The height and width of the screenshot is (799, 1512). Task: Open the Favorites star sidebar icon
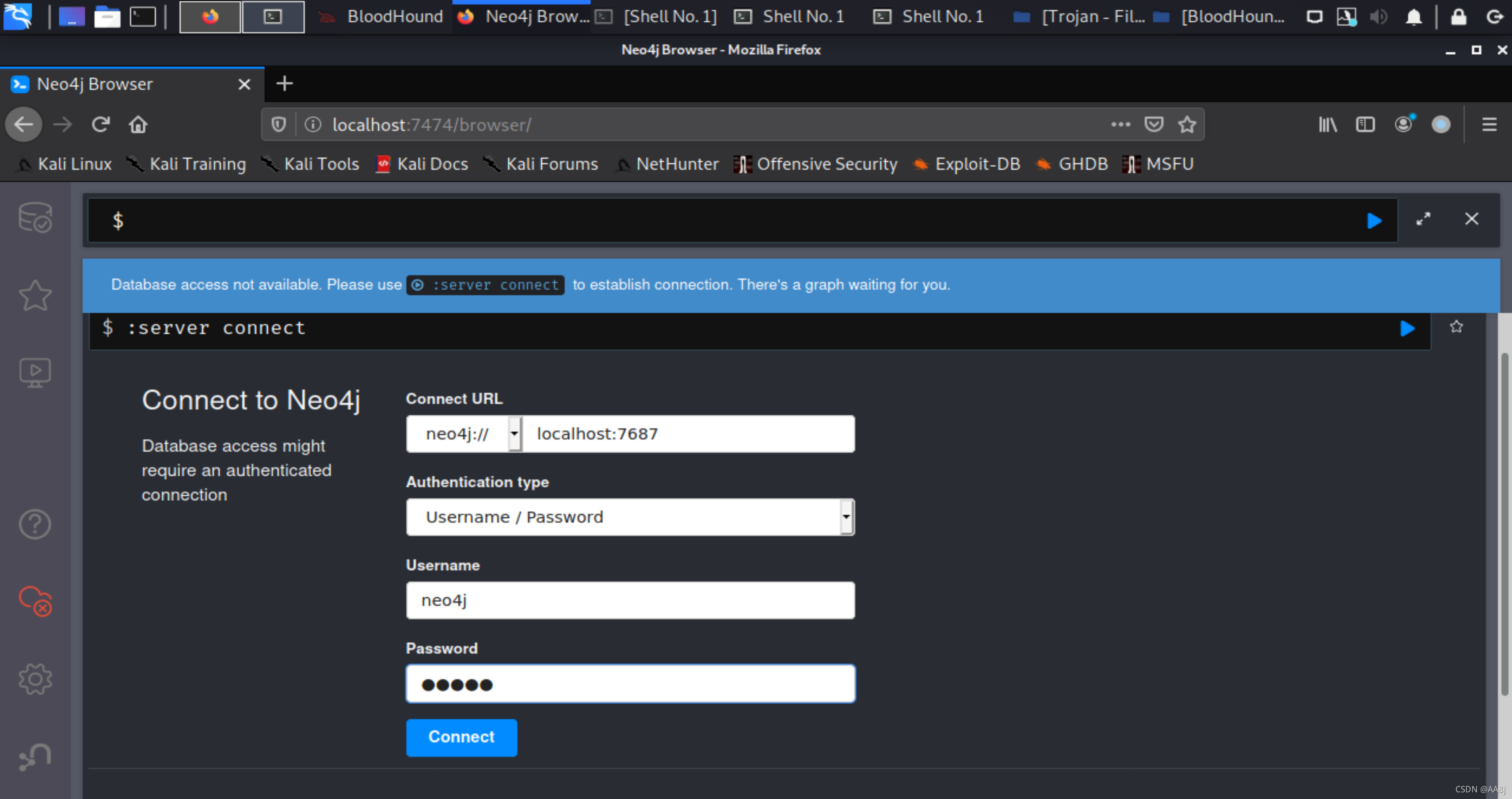coord(35,295)
